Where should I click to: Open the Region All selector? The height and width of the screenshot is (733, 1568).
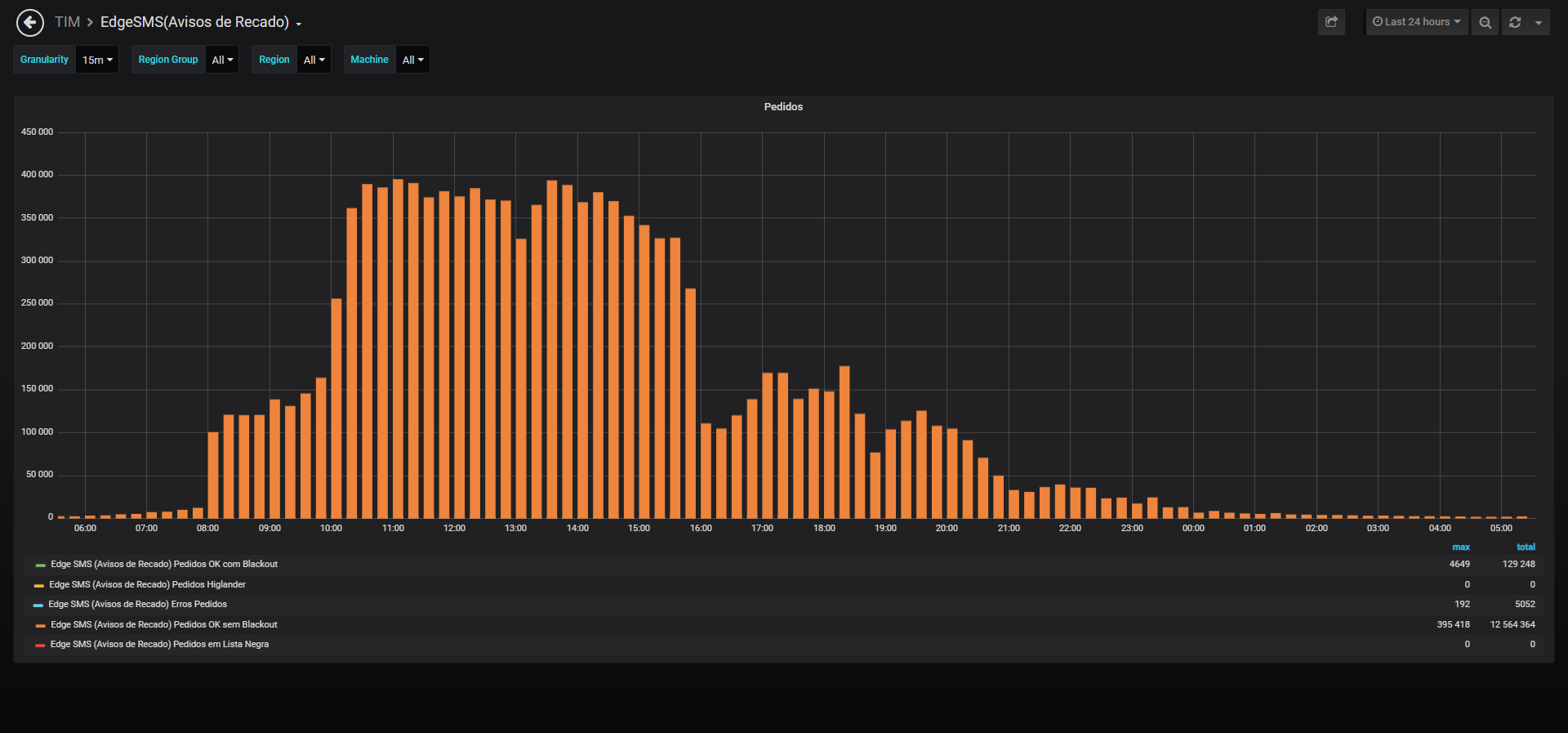pos(314,60)
